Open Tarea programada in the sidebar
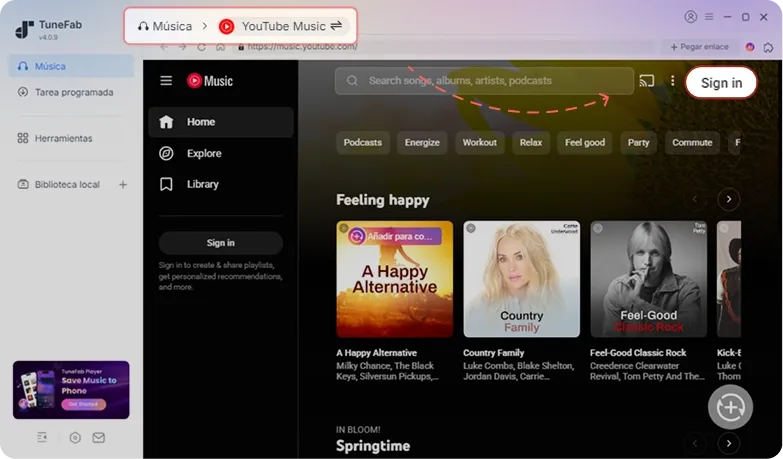783x459 pixels. [x=71, y=92]
